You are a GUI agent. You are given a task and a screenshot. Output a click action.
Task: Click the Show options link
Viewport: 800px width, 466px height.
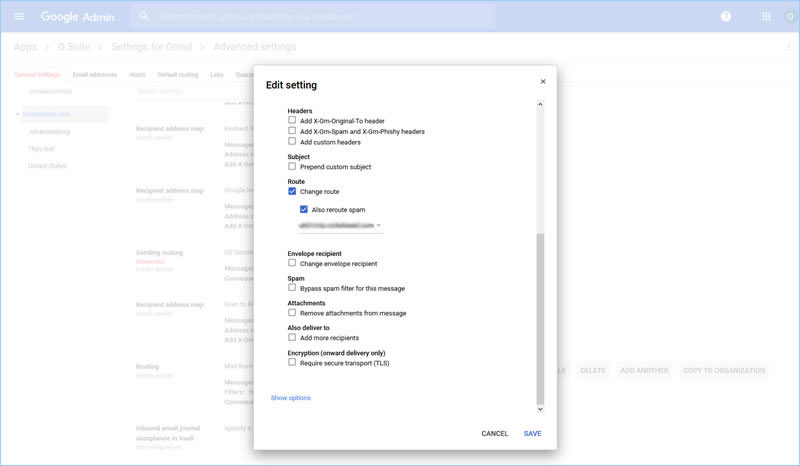(290, 398)
